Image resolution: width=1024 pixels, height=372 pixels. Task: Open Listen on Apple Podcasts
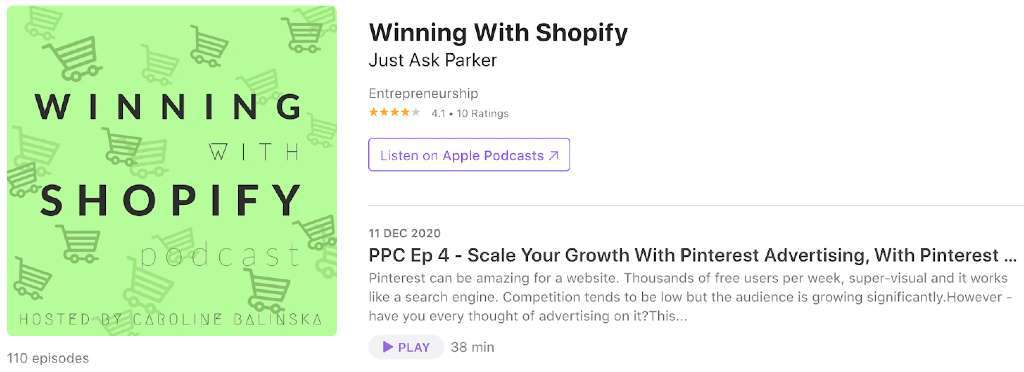469,155
